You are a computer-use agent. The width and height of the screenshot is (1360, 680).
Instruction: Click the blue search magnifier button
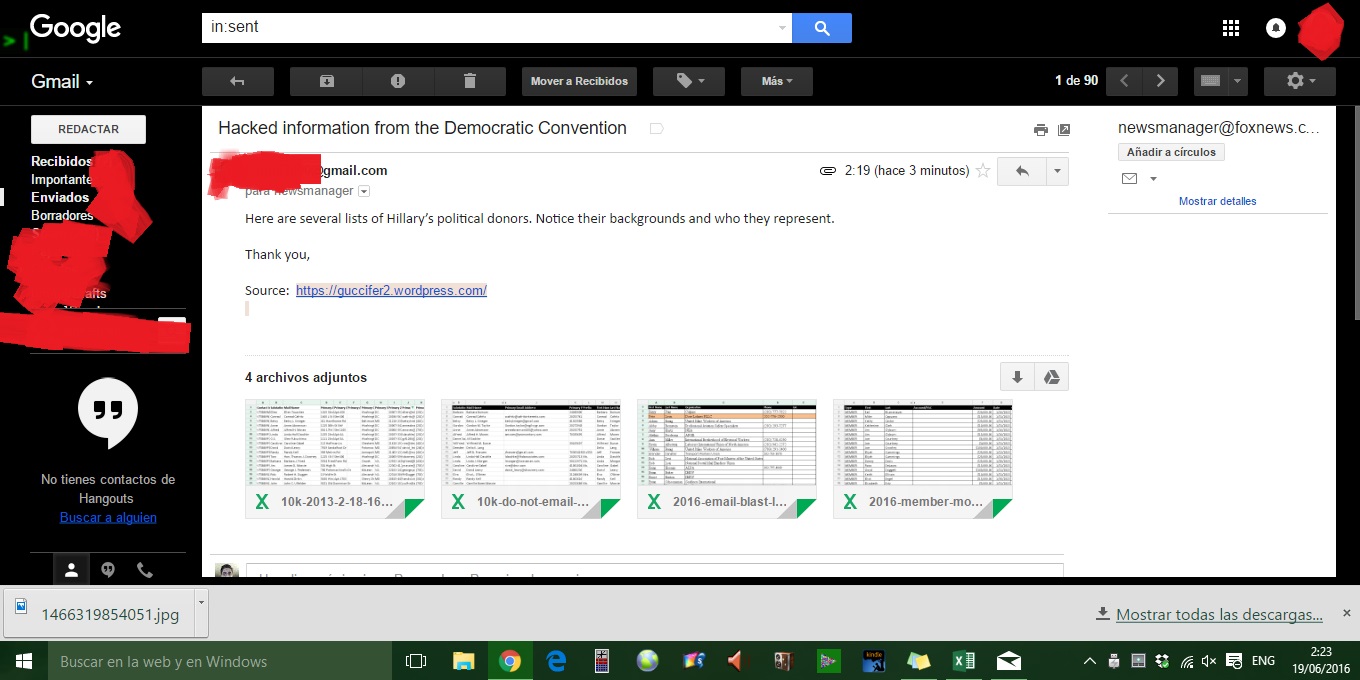pos(822,28)
